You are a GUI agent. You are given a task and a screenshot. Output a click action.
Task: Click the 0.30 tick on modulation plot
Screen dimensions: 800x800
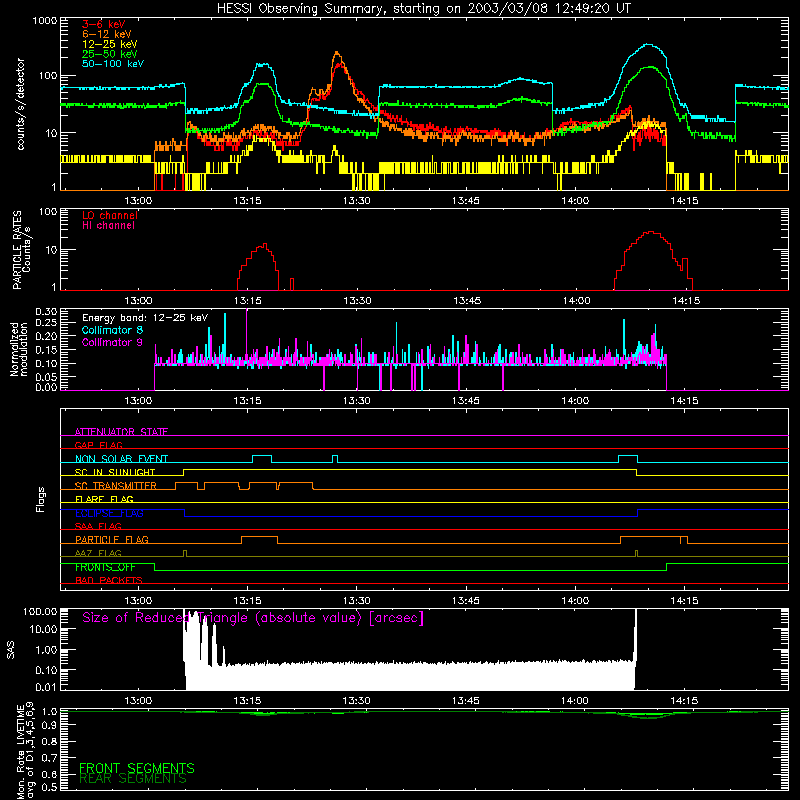(x=46, y=311)
